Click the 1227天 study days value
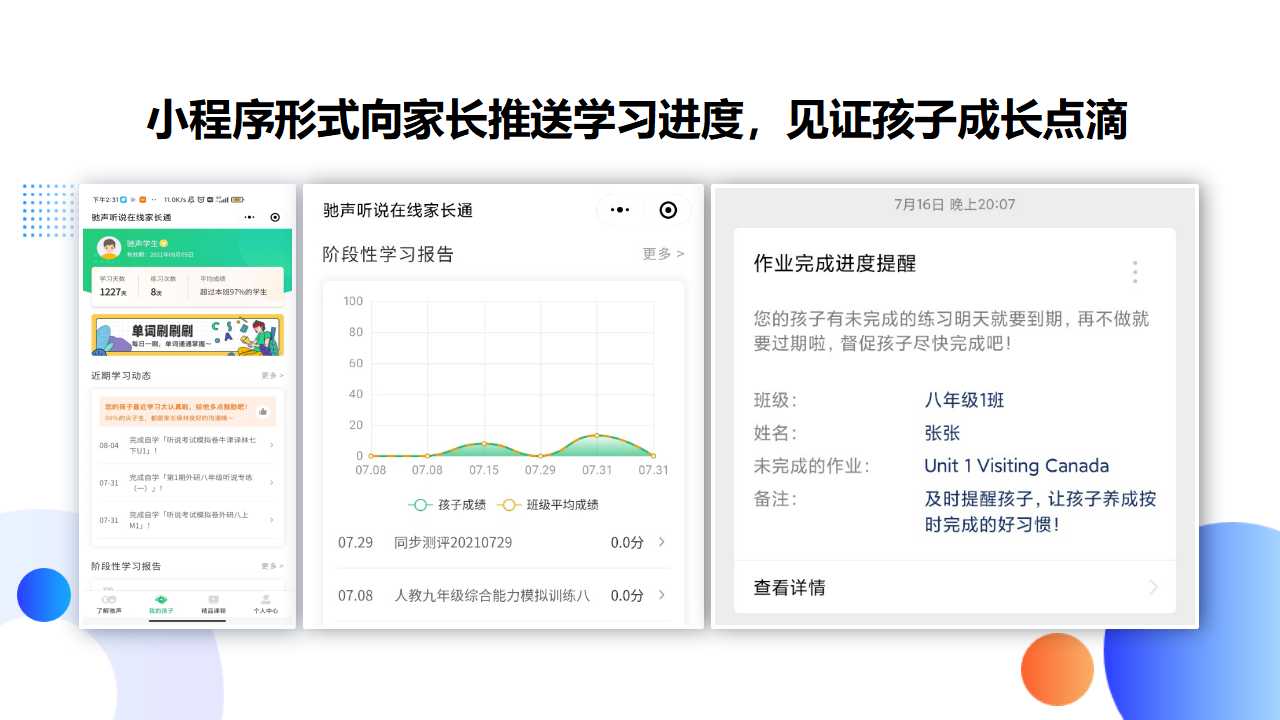 point(113,292)
